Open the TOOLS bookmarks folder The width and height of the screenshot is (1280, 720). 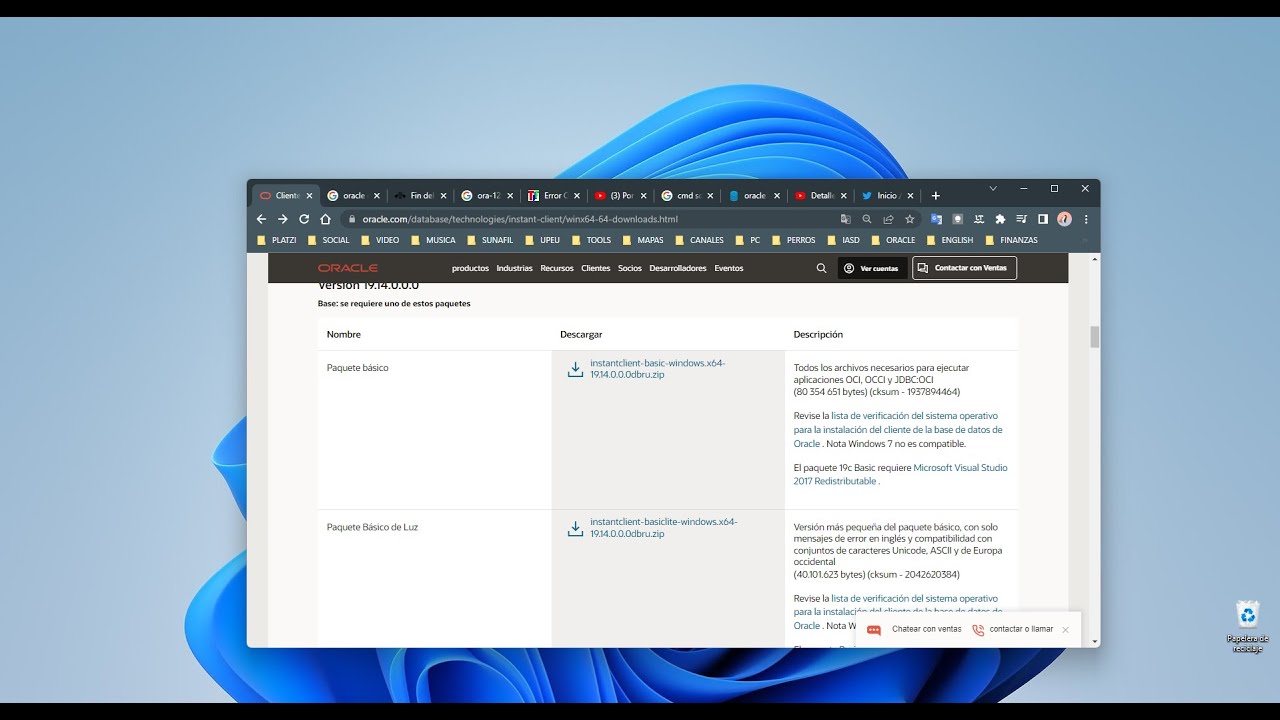tap(591, 240)
